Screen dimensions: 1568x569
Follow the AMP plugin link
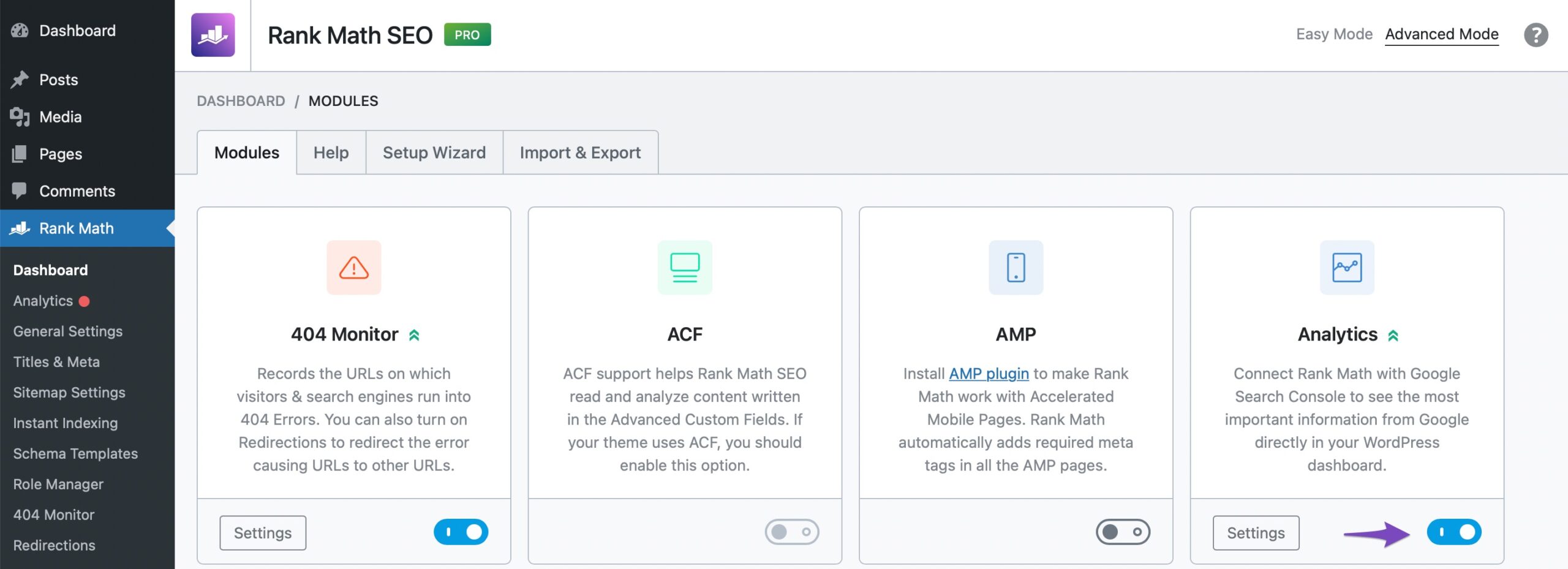point(988,374)
